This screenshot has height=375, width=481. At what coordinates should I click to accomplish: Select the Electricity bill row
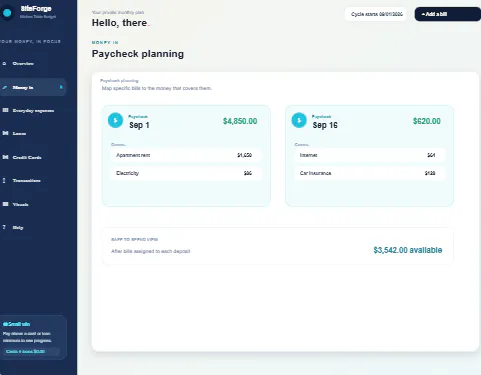186,173
